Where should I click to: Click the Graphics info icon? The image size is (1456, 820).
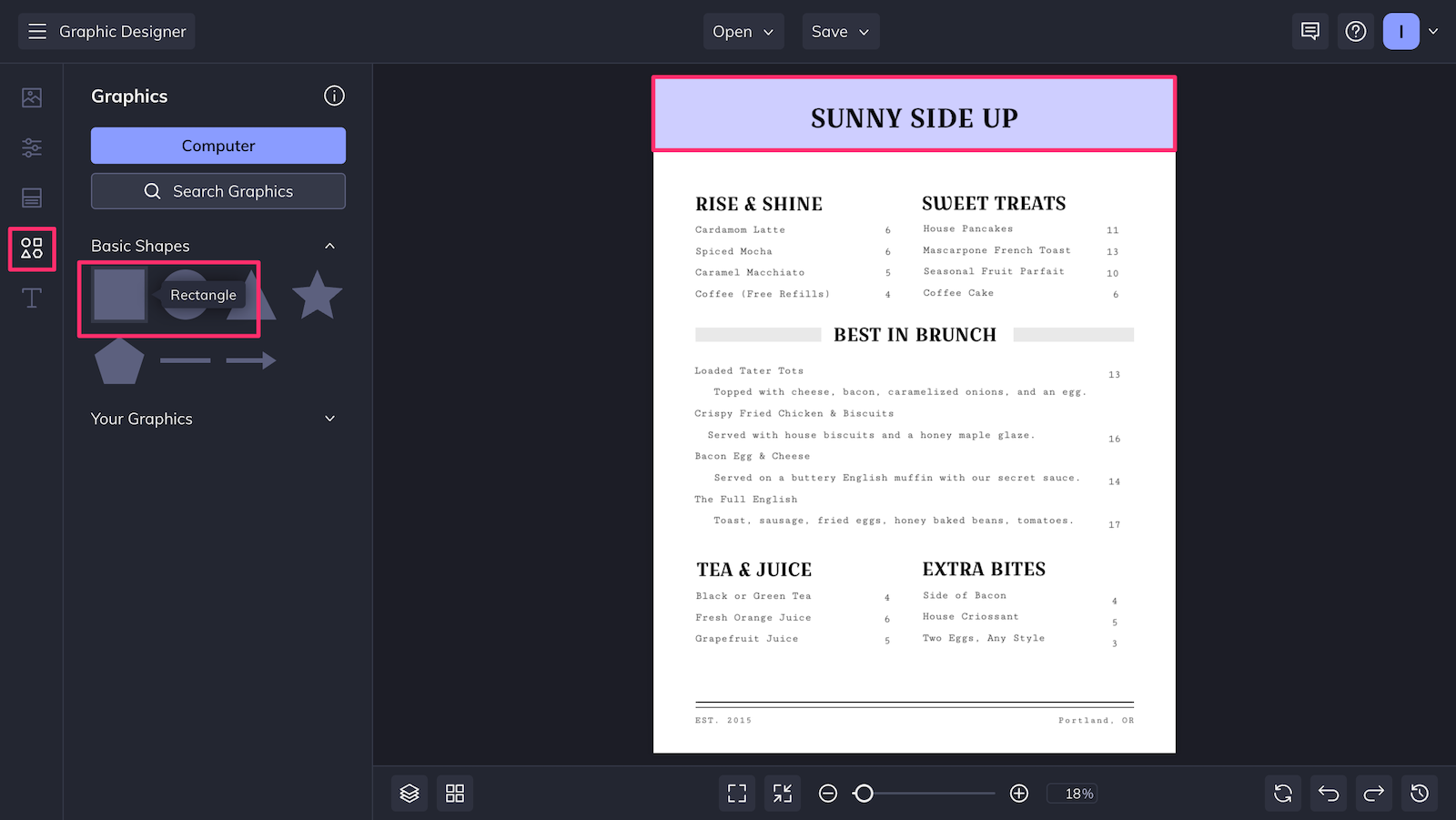tap(334, 96)
